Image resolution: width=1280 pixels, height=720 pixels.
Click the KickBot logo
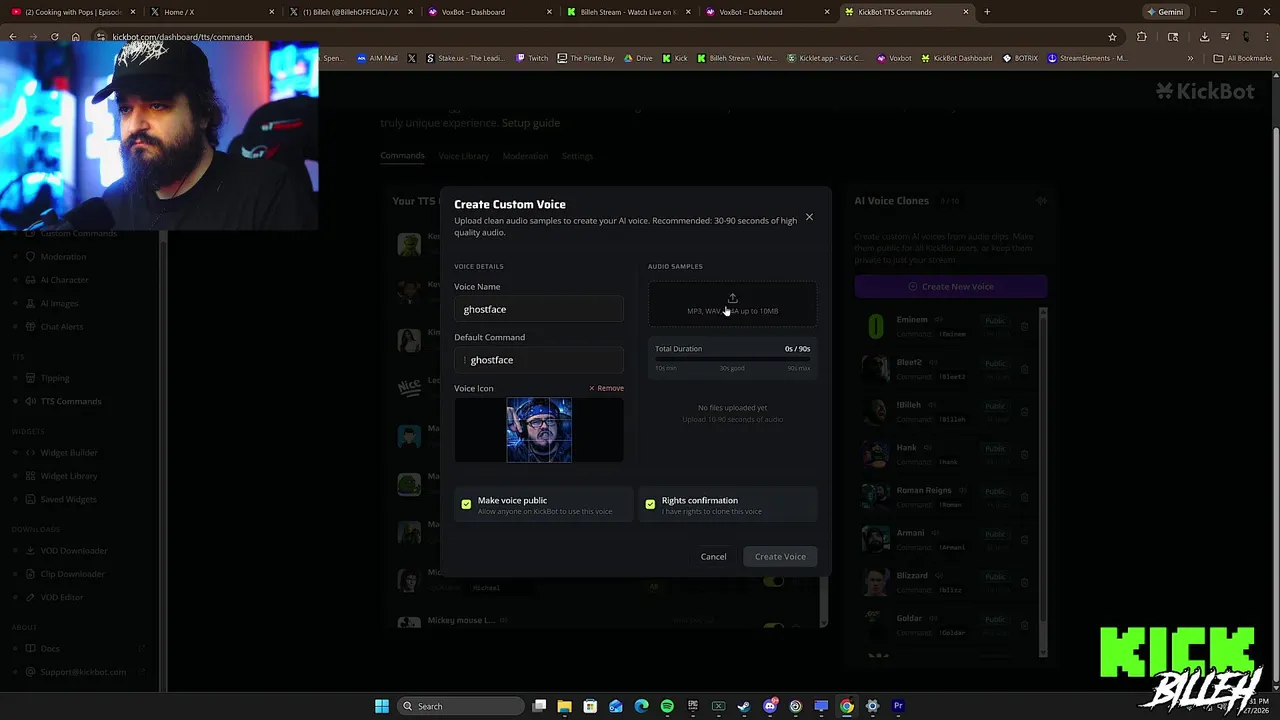[1205, 91]
